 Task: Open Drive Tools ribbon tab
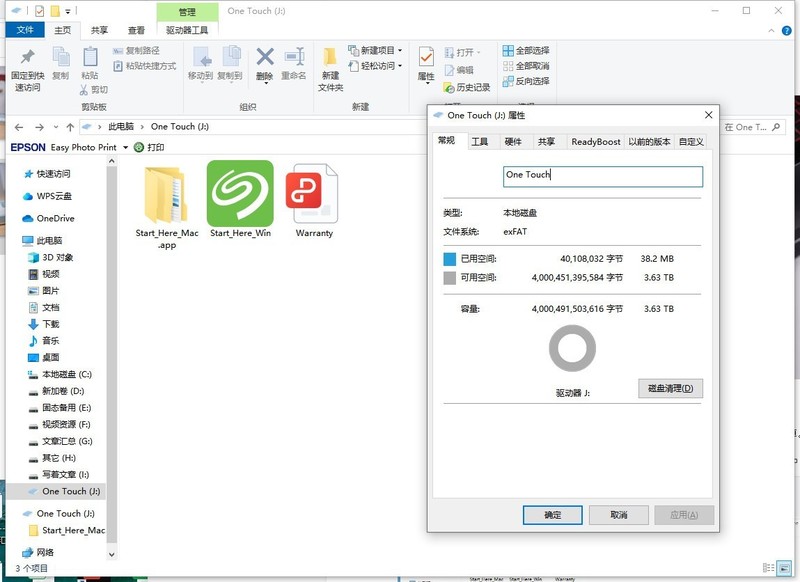pos(187,30)
